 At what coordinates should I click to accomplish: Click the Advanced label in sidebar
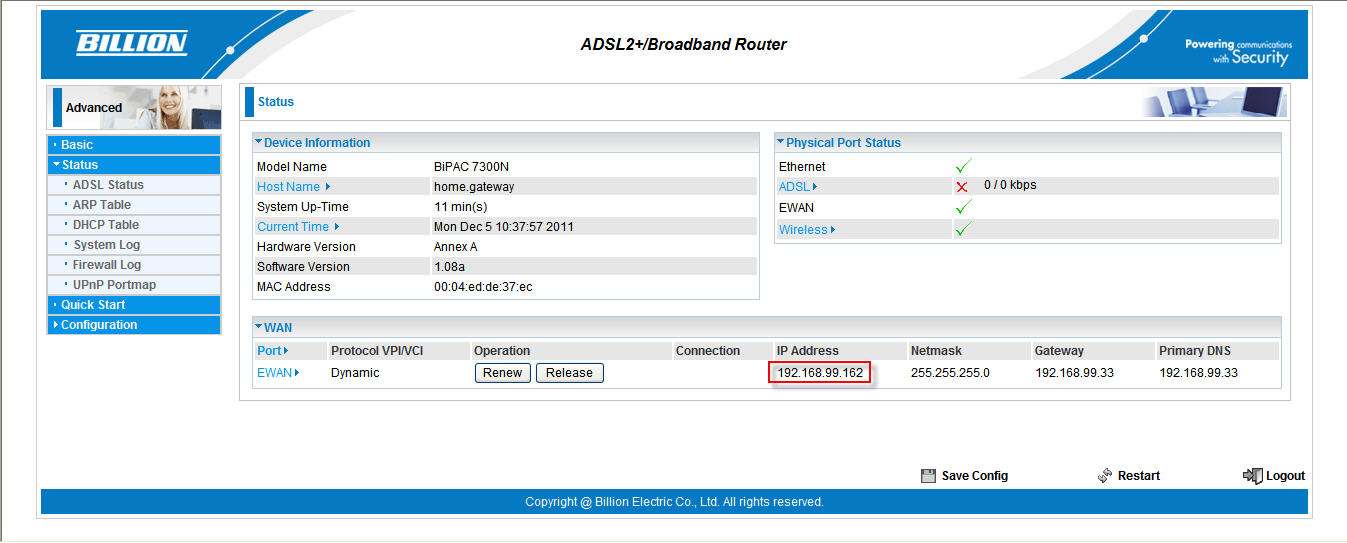[94, 108]
